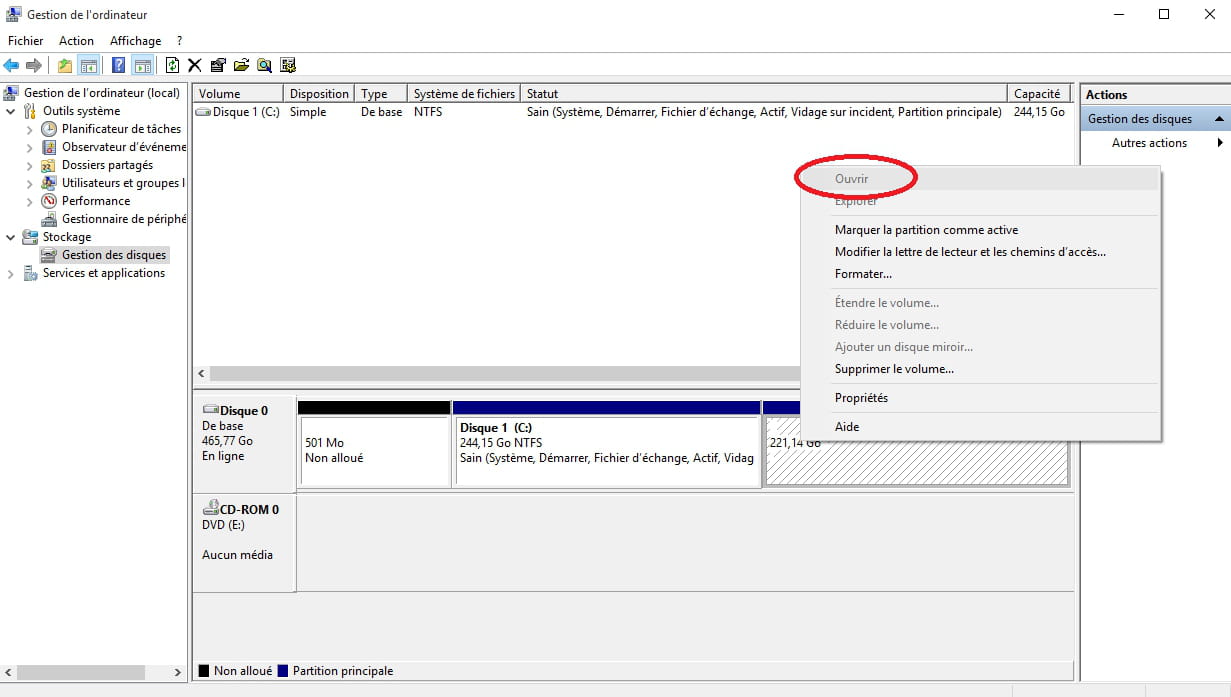Click the disk settings toolbar icon
1231x697 pixels.
coord(288,65)
